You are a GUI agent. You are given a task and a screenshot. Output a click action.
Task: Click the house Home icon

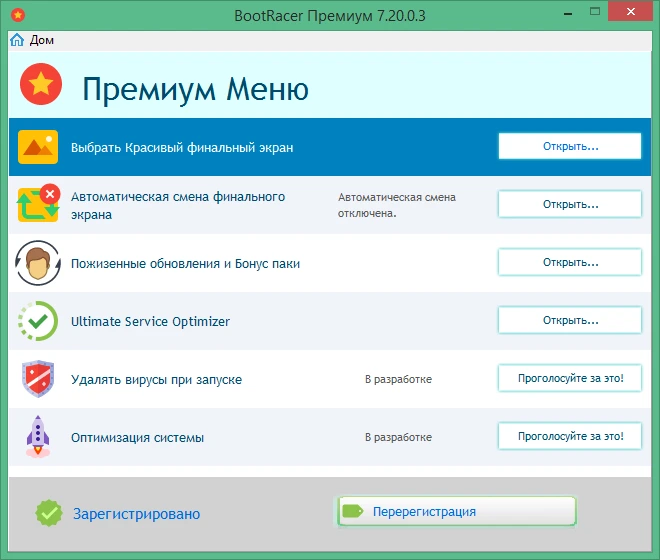point(17,40)
